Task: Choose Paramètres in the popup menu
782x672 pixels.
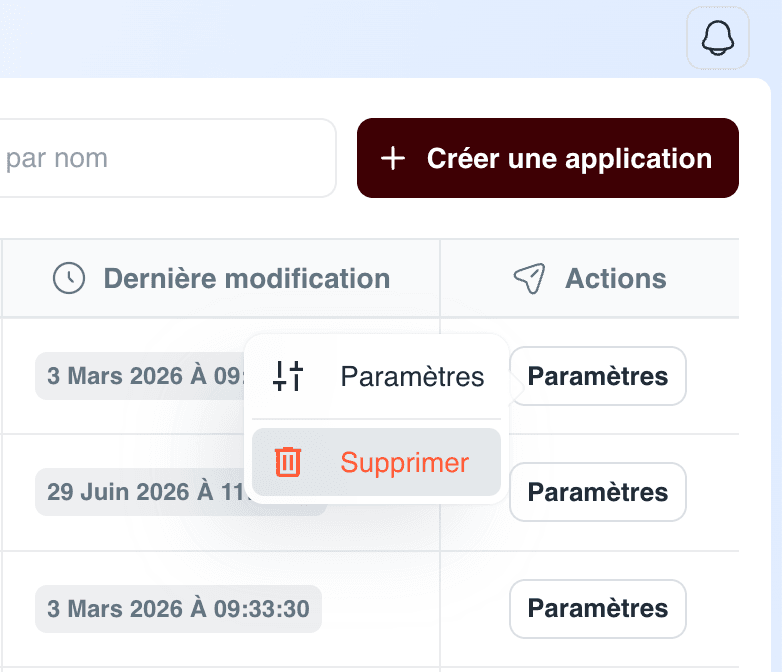Action: click(x=376, y=376)
